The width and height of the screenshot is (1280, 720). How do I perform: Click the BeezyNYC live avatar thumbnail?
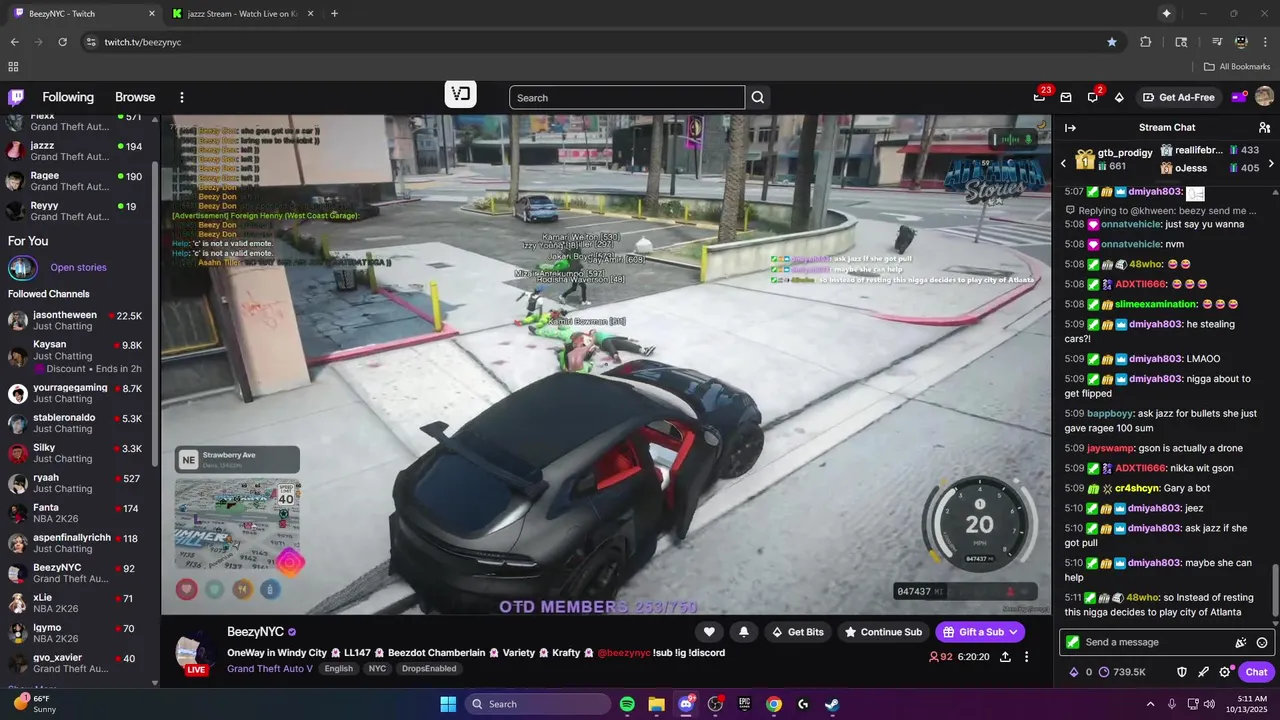pos(196,654)
